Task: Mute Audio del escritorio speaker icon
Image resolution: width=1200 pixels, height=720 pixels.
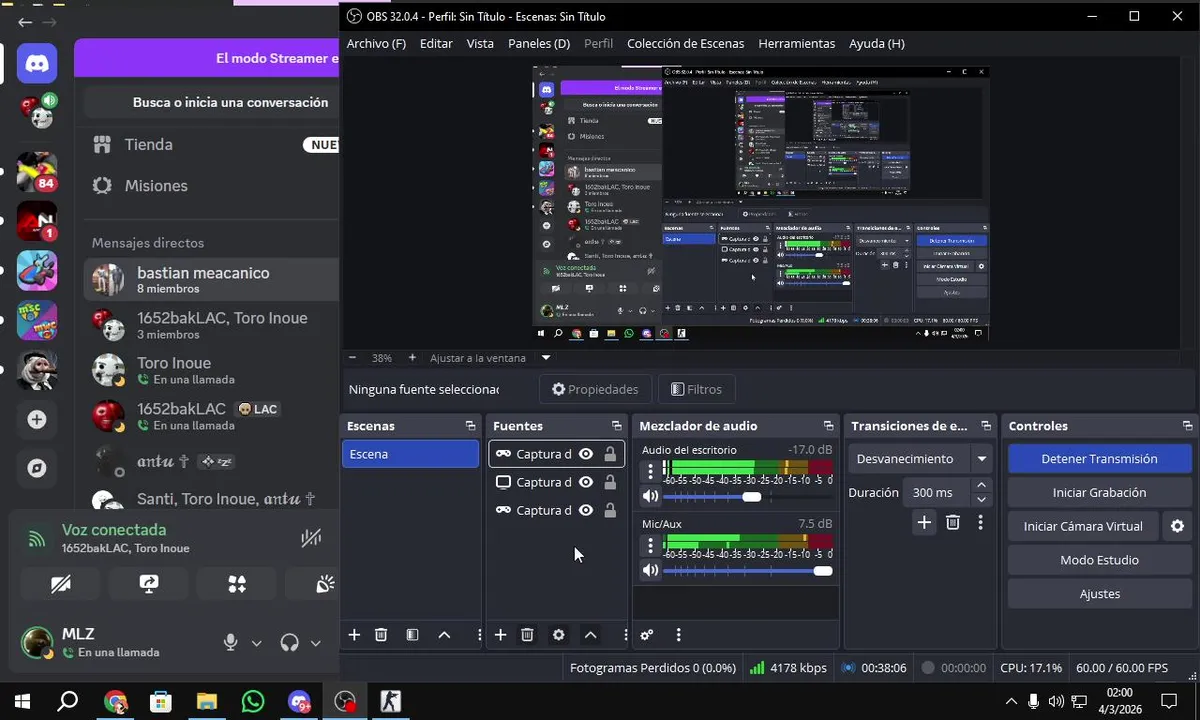Action: (651, 496)
